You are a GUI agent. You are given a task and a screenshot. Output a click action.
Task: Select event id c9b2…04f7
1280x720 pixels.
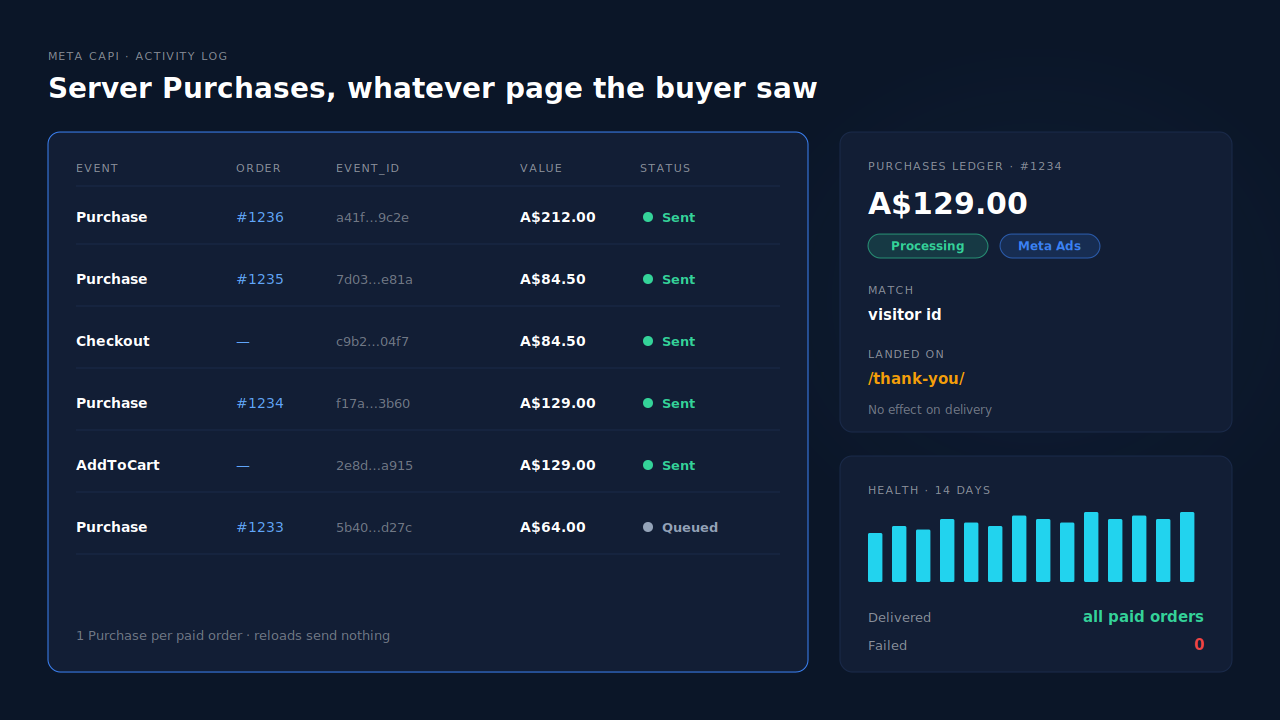372,341
